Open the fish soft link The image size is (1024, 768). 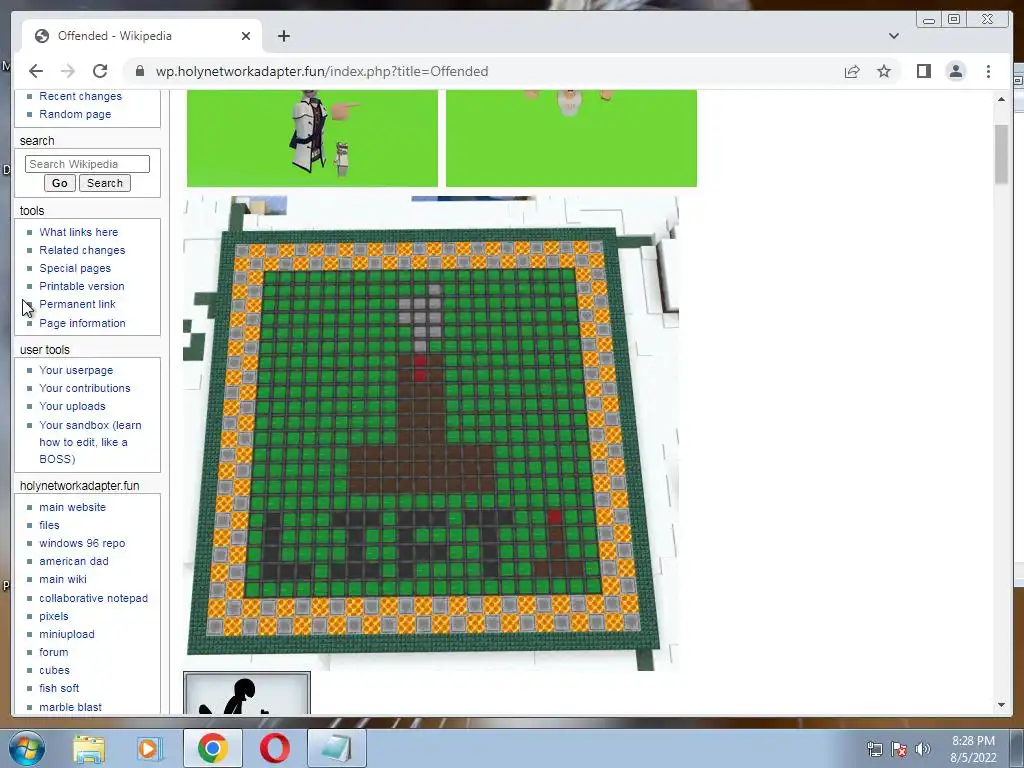coord(59,688)
